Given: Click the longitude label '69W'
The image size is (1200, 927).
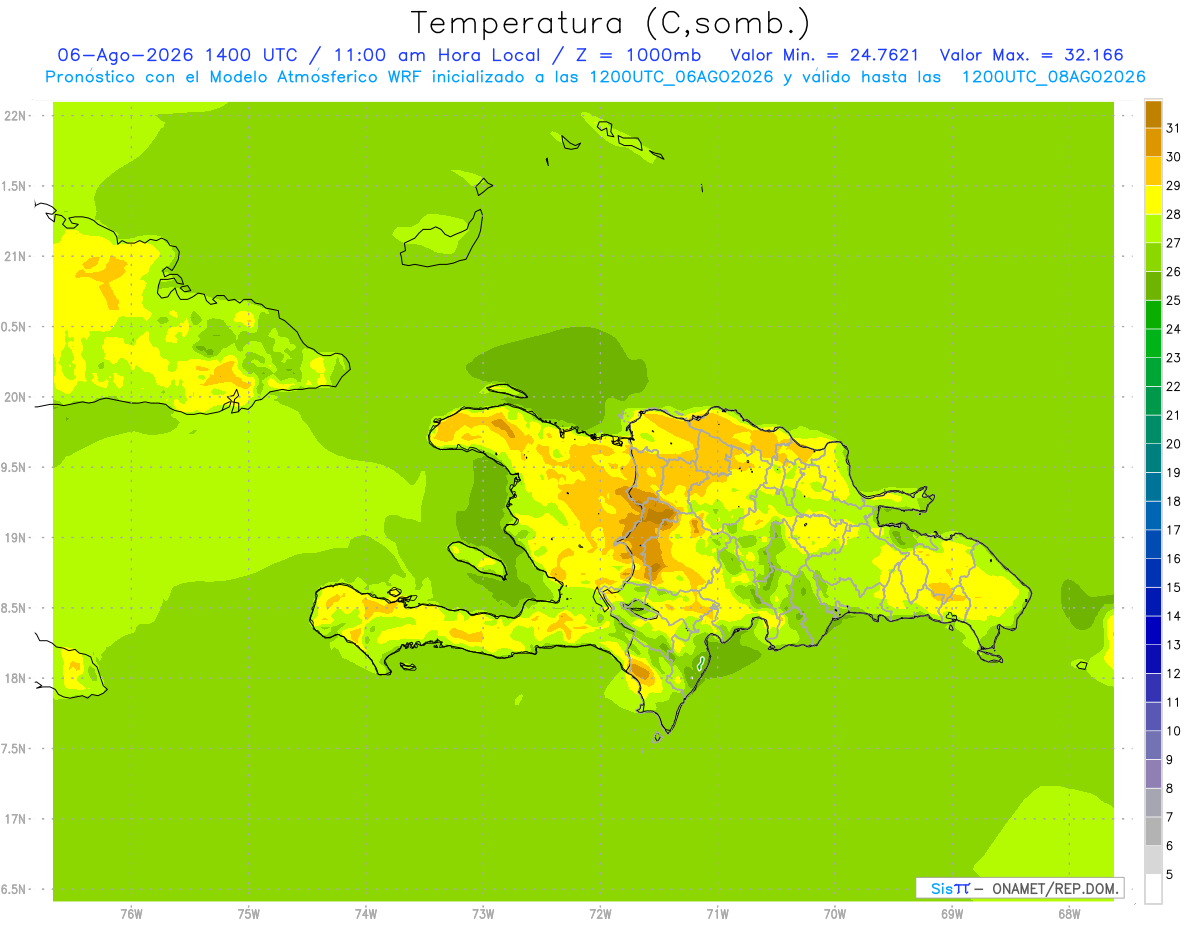Looking at the screenshot, I should [x=952, y=914].
